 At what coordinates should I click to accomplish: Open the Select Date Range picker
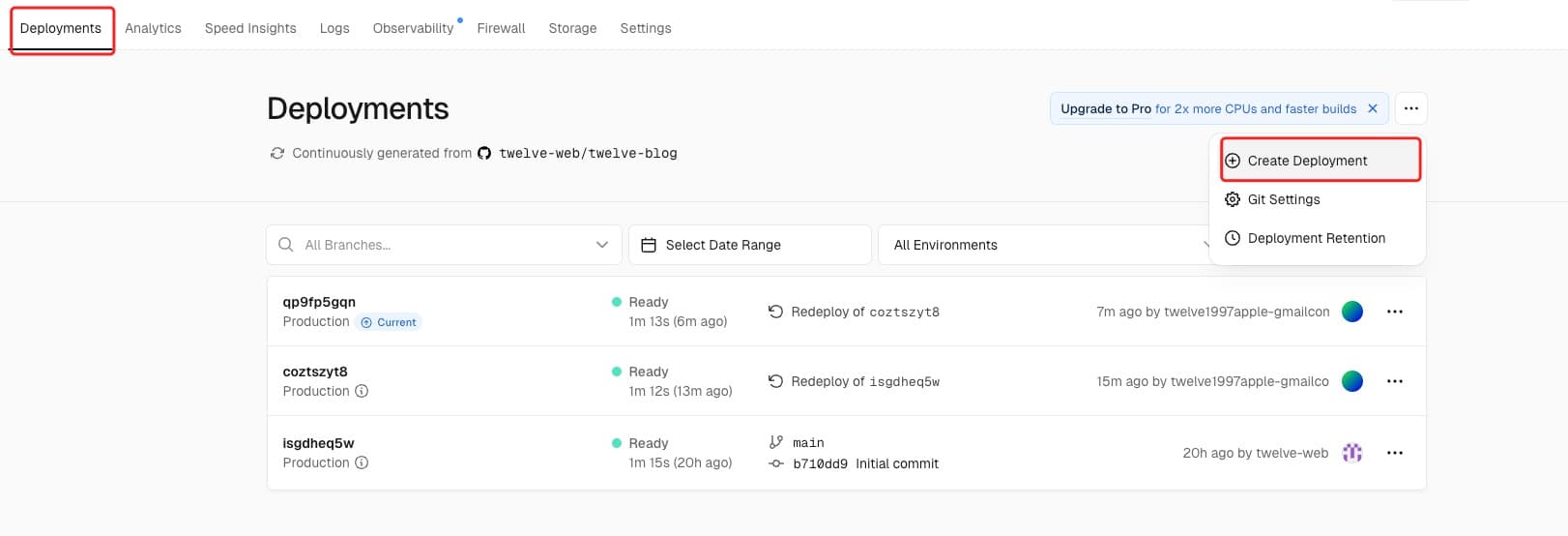(750, 245)
